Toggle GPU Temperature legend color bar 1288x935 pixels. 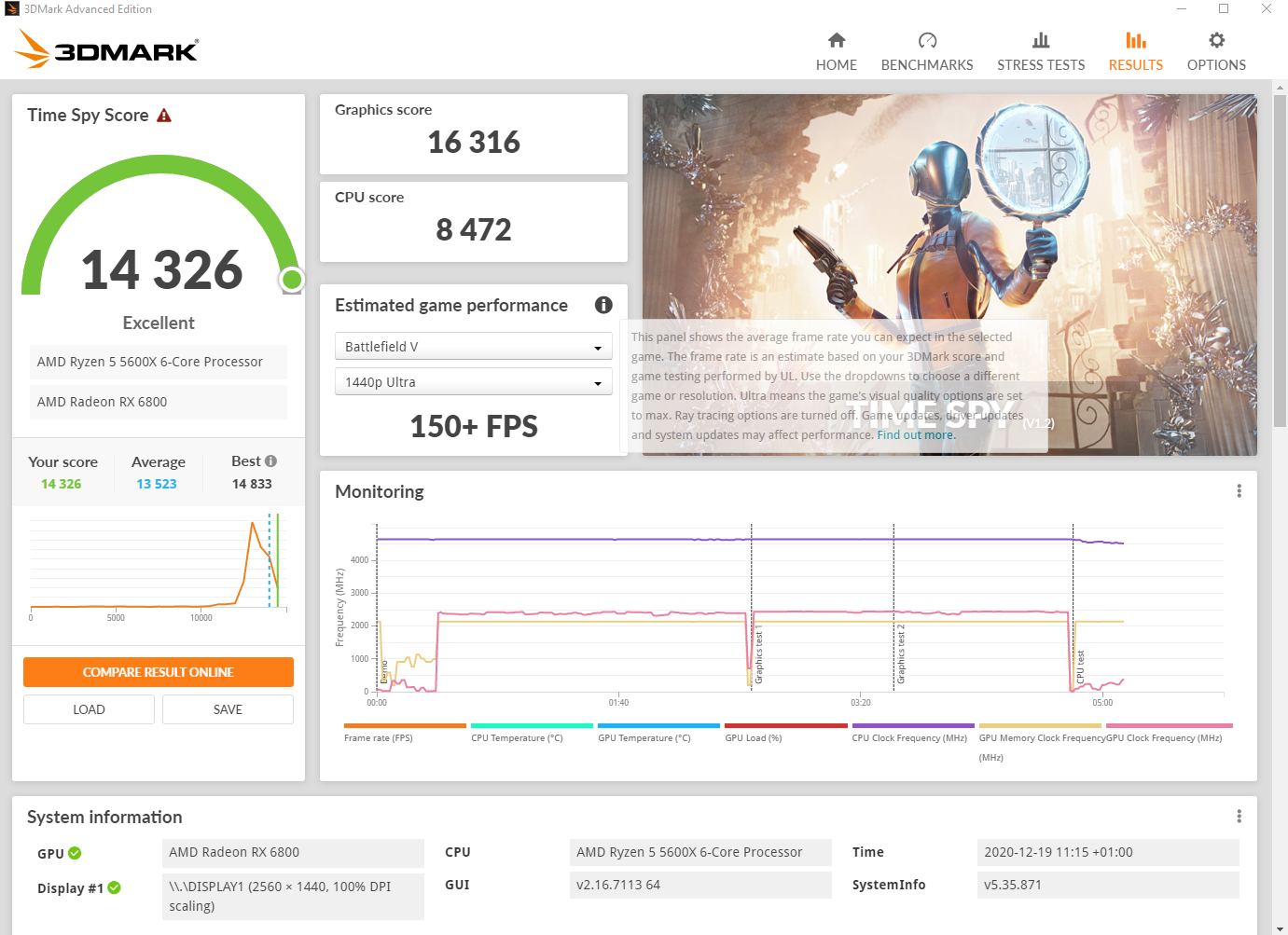[x=658, y=725]
